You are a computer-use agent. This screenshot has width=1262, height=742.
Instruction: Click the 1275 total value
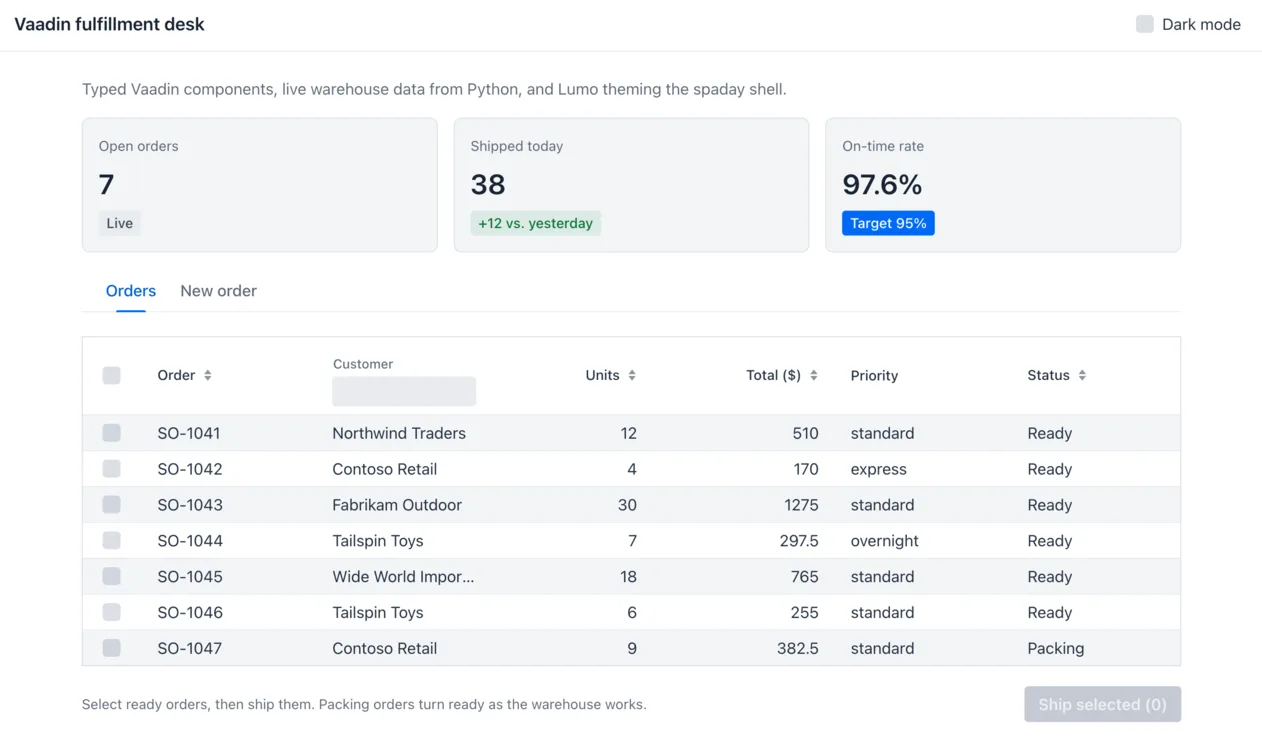click(x=802, y=505)
